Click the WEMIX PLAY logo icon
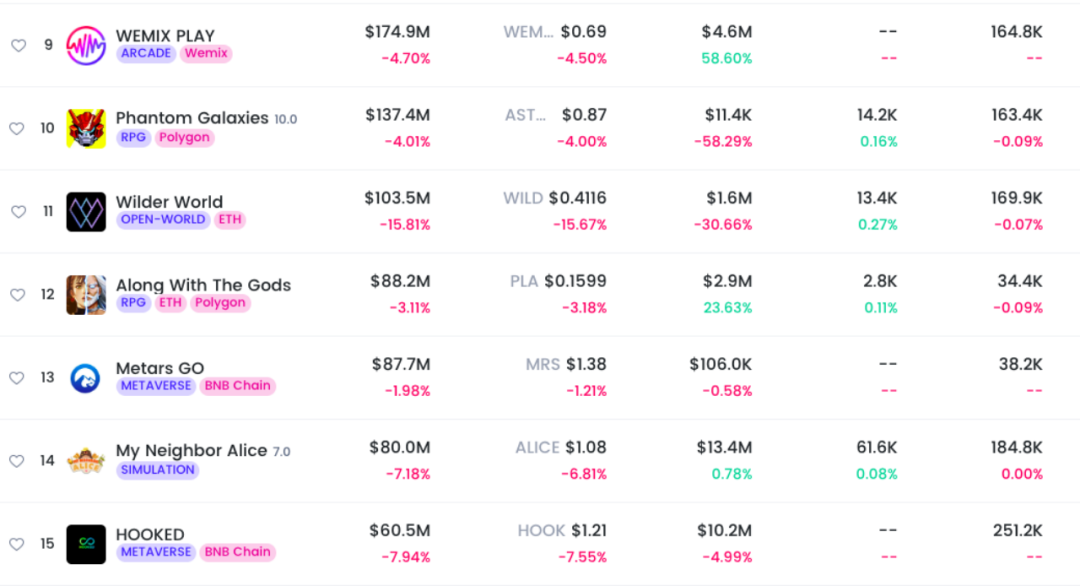 coord(86,45)
